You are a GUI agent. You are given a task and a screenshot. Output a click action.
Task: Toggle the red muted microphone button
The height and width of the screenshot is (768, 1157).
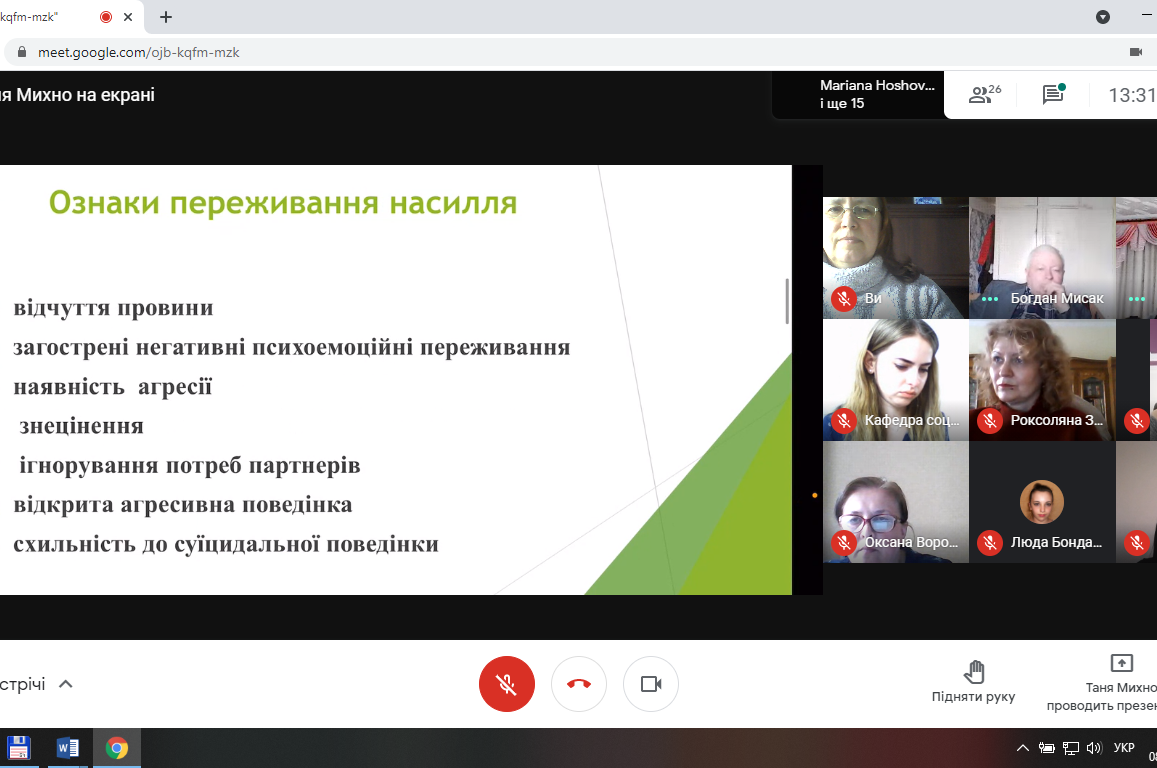(507, 684)
